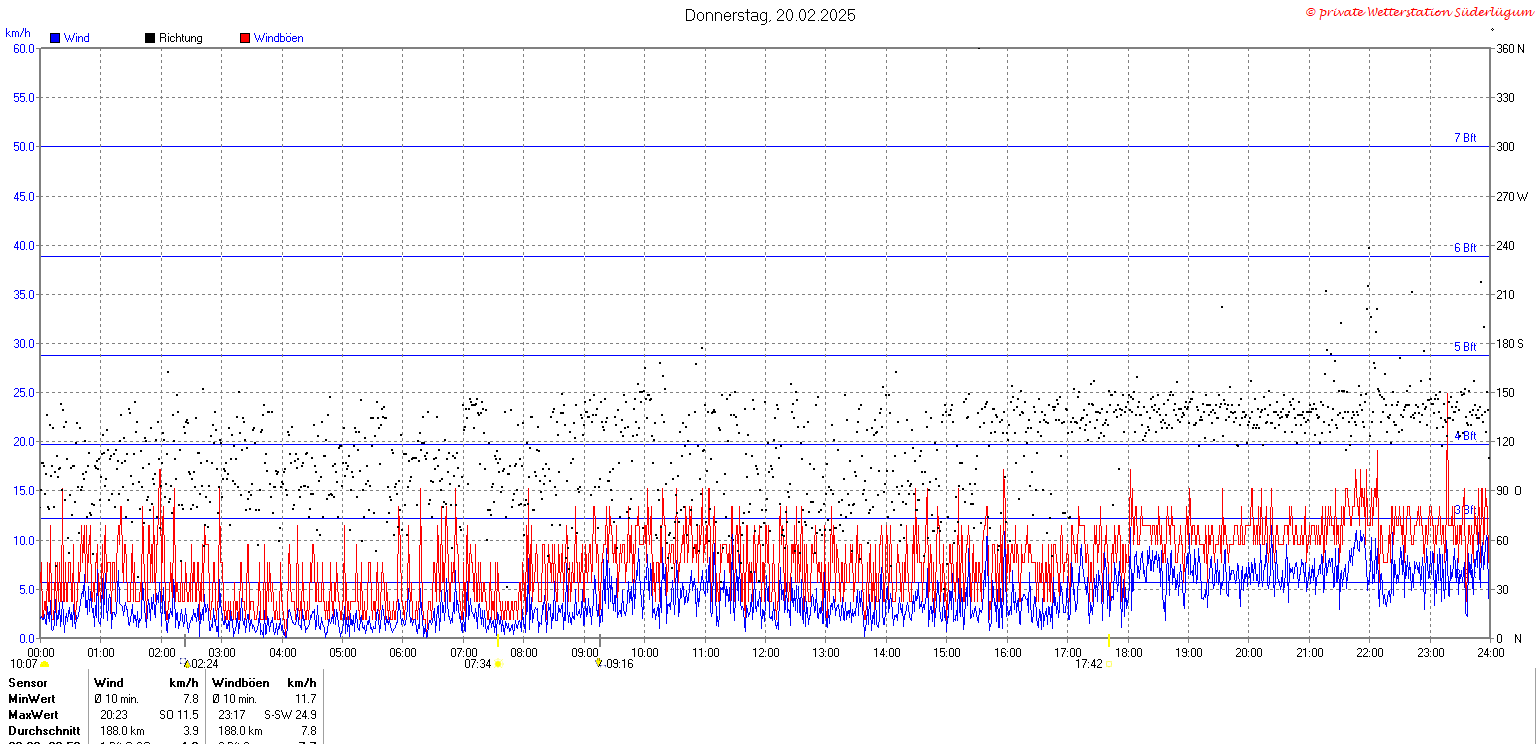1536x744 pixels.
Task: Click the 60.0 value on left axis
Action: pyautogui.click(x=24, y=48)
